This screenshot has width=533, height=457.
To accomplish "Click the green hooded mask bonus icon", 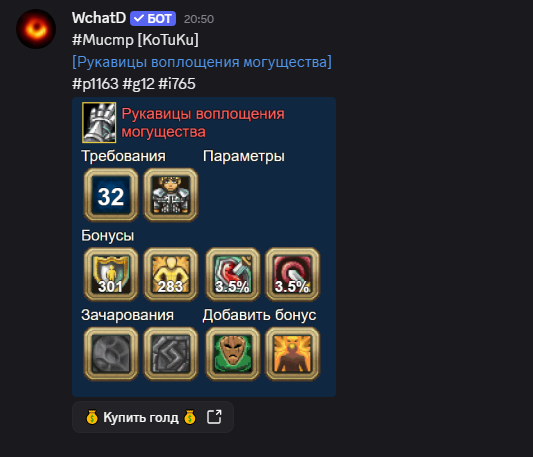I will pos(233,354).
